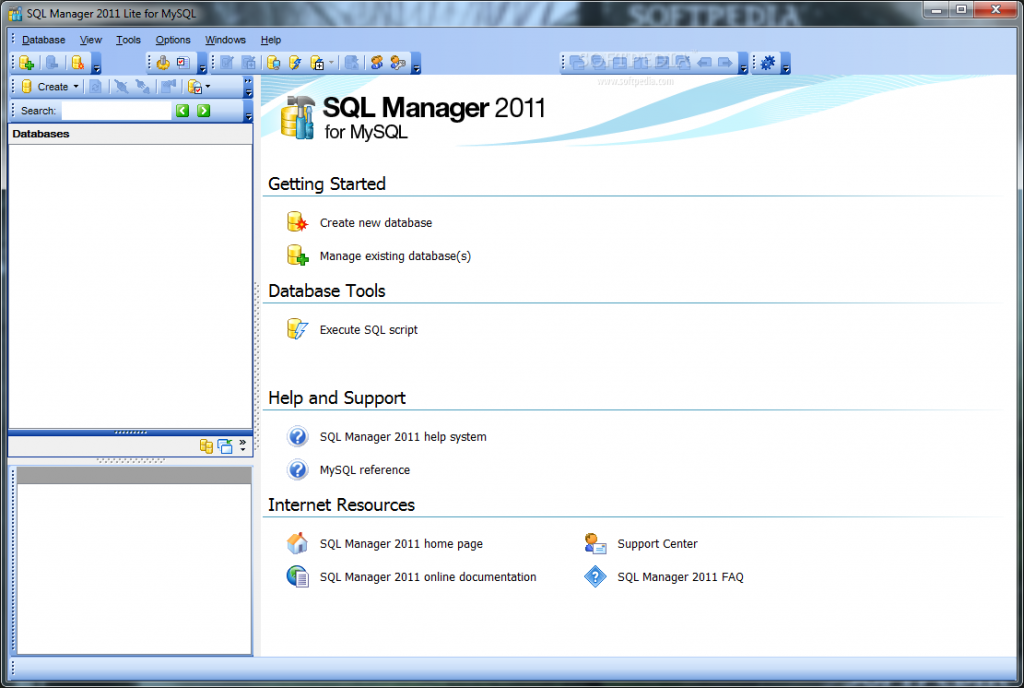The height and width of the screenshot is (688, 1024).
Task: Click the previous search result green arrow
Action: (x=182, y=111)
